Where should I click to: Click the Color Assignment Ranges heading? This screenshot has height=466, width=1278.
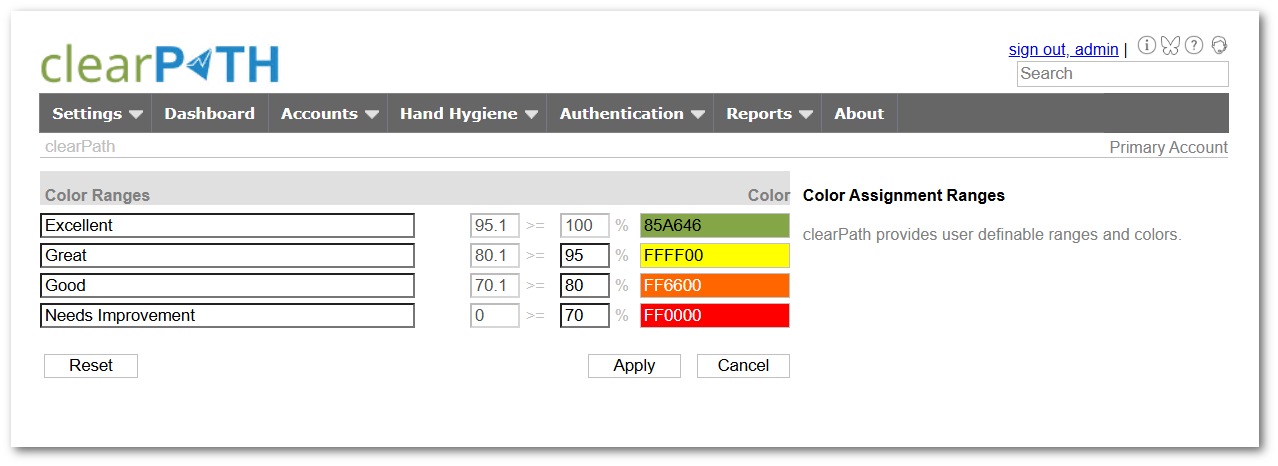(x=904, y=195)
